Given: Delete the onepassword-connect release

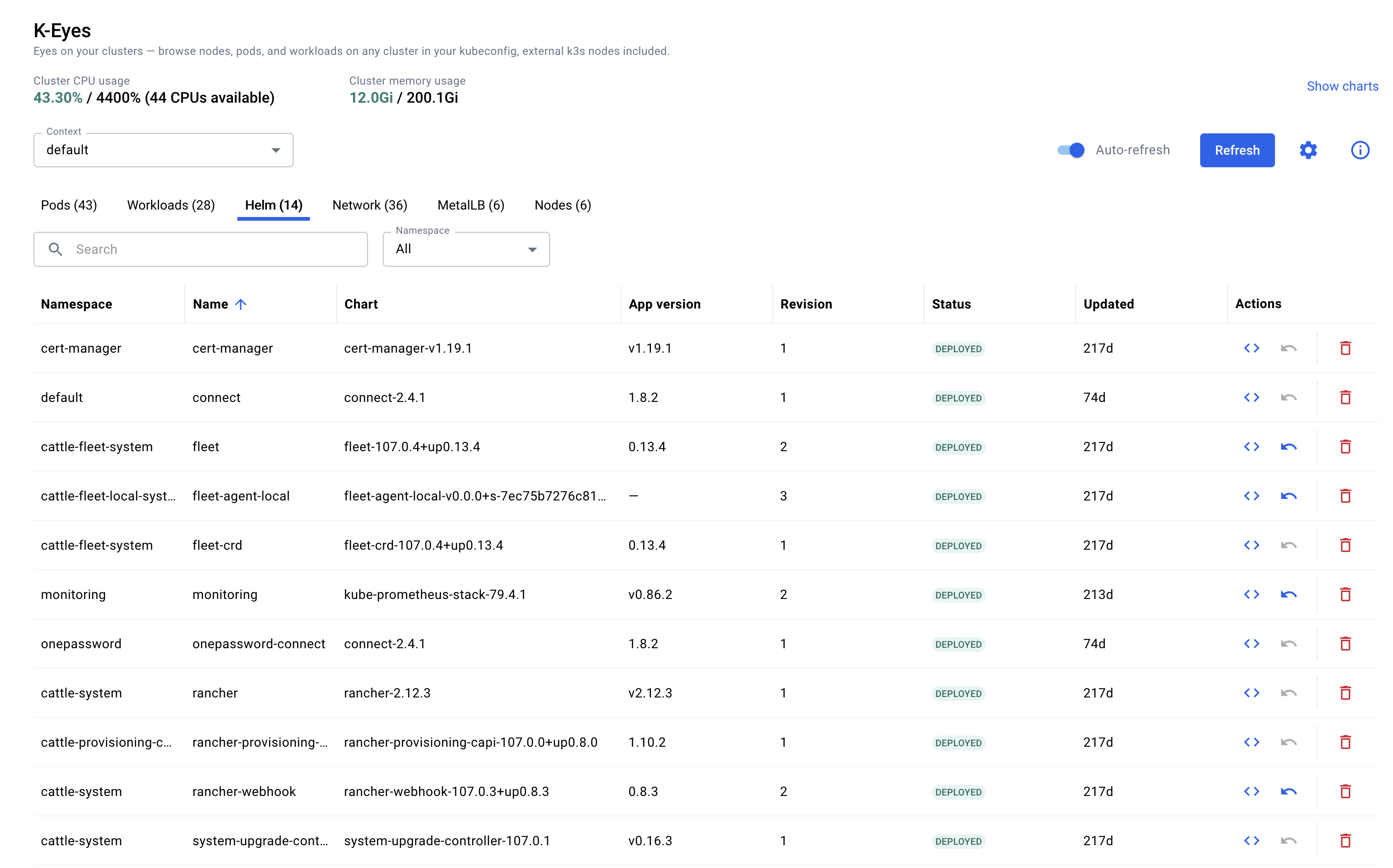Looking at the screenshot, I should pyautogui.click(x=1345, y=644).
